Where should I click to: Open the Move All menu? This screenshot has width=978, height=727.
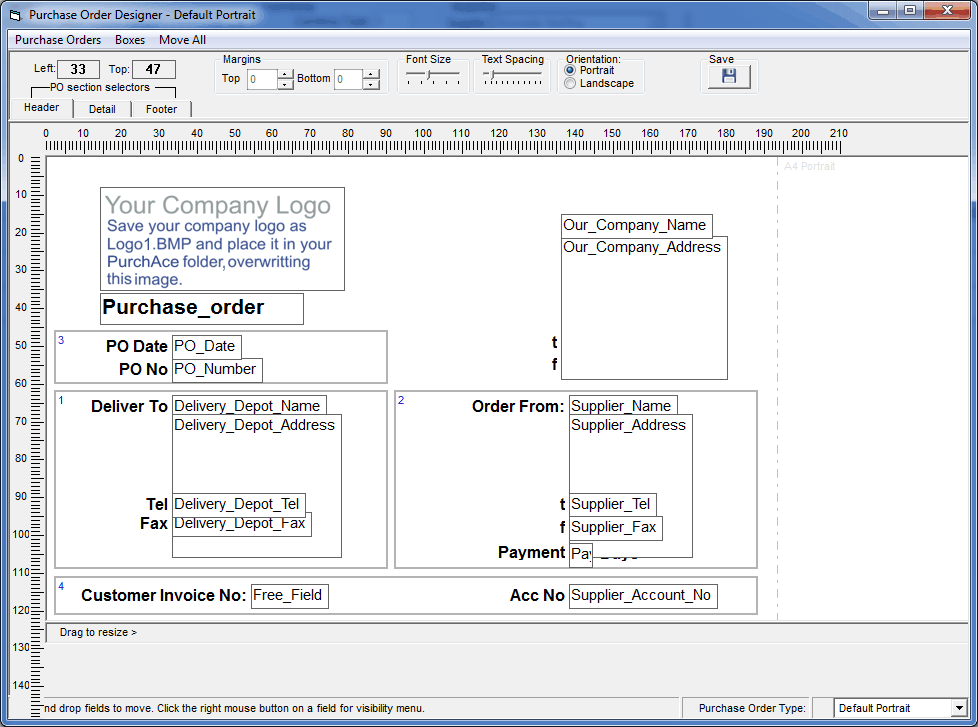(x=182, y=40)
